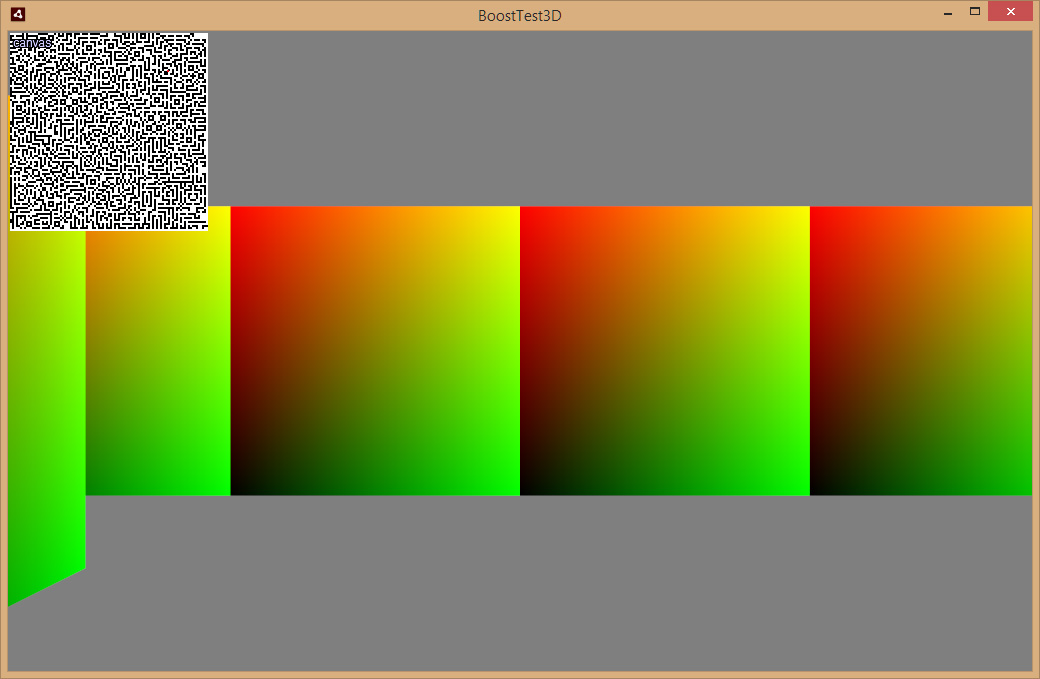The width and height of the screenshot is (1040, 679).
Task: Select the angled green wall on the far left
Action: (46, 411)
